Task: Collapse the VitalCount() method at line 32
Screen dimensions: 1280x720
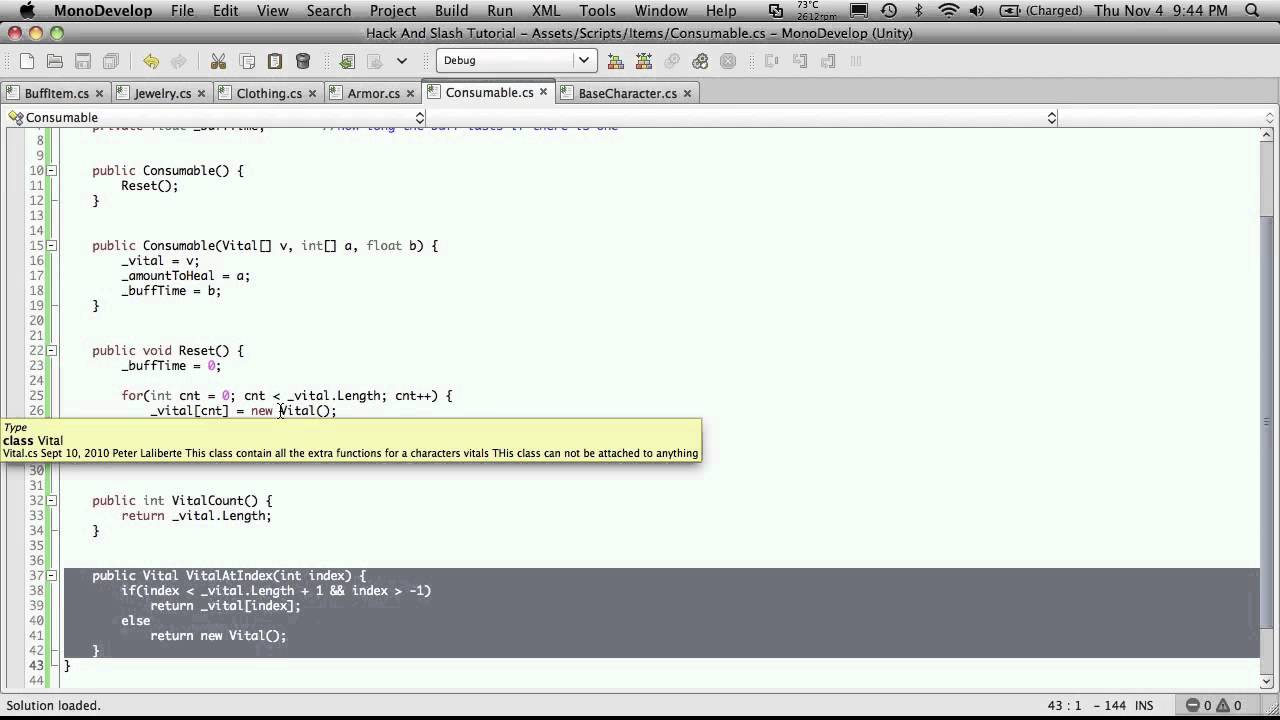Action: pos(51,500)
